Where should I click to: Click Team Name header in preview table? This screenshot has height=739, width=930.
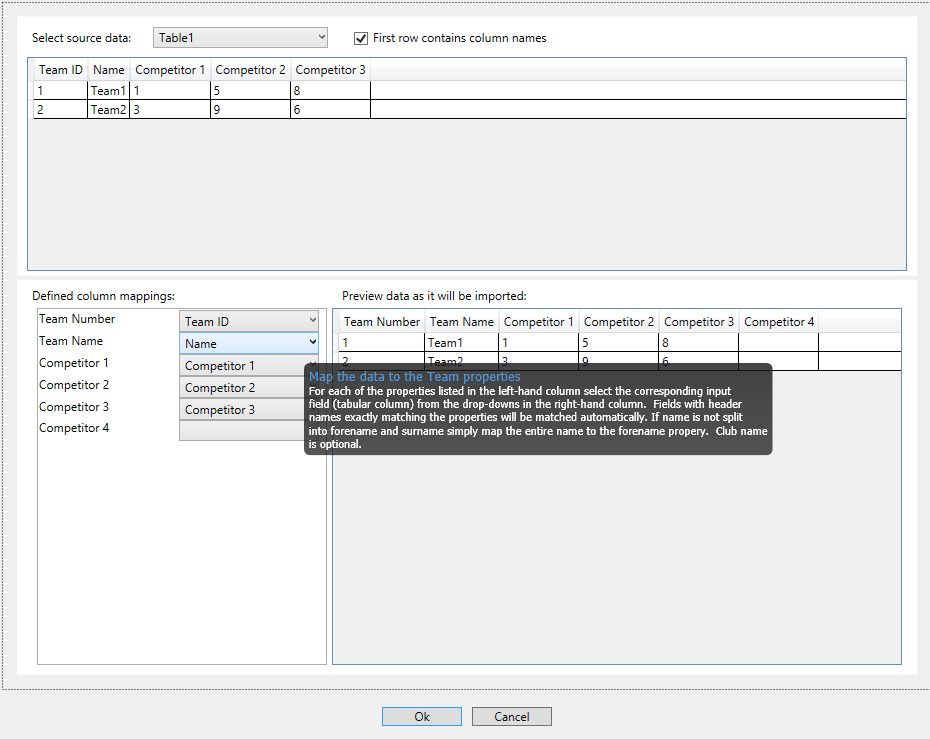pos(462,322)
